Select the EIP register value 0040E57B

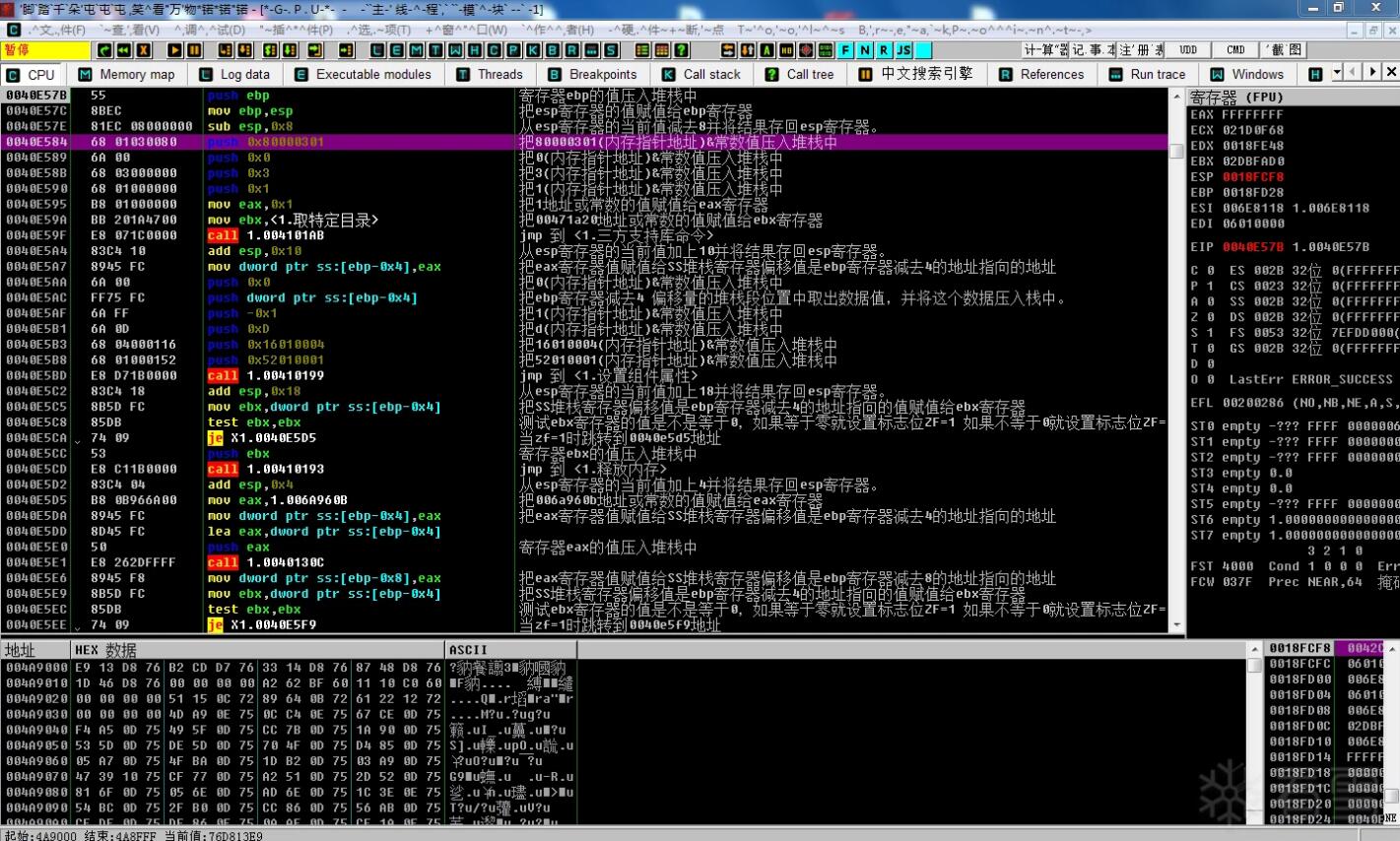point(1254,247)
